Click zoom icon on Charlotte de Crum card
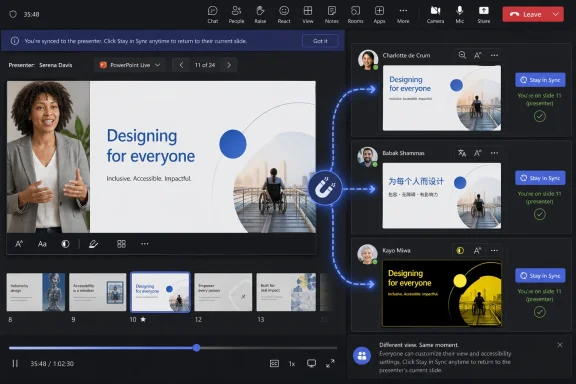 click(x=462, y=55)
